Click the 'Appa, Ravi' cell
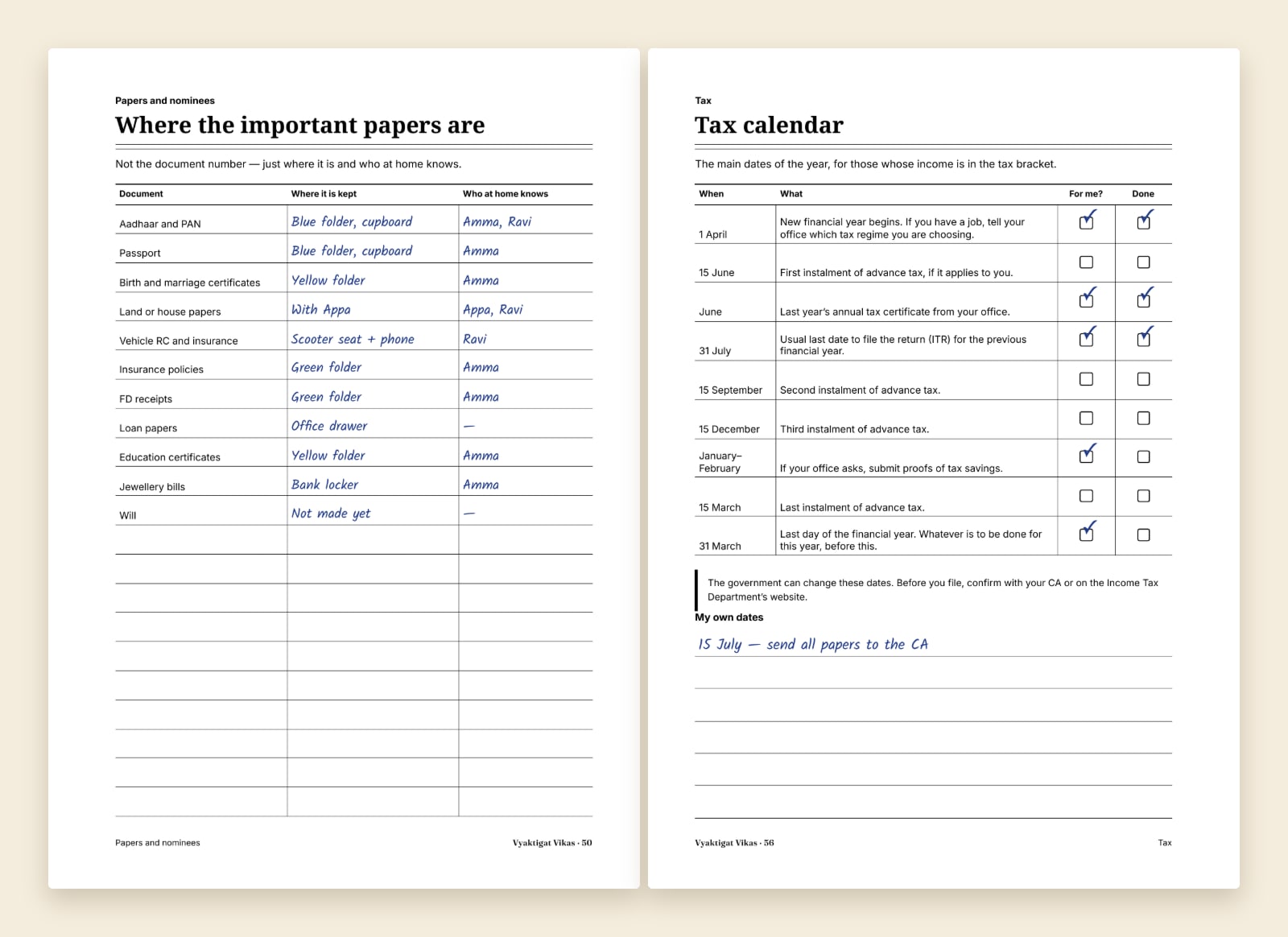 coord(493,310)
